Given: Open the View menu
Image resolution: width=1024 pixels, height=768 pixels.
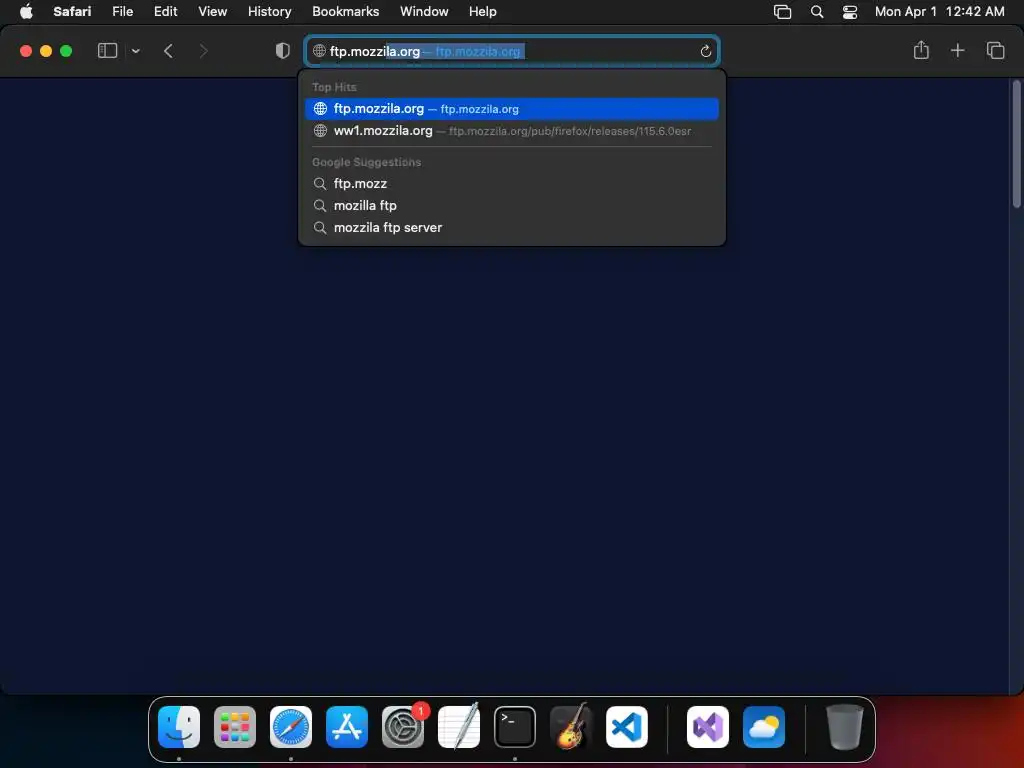Looking at the screenshot, I should click(x=212, y=11).
